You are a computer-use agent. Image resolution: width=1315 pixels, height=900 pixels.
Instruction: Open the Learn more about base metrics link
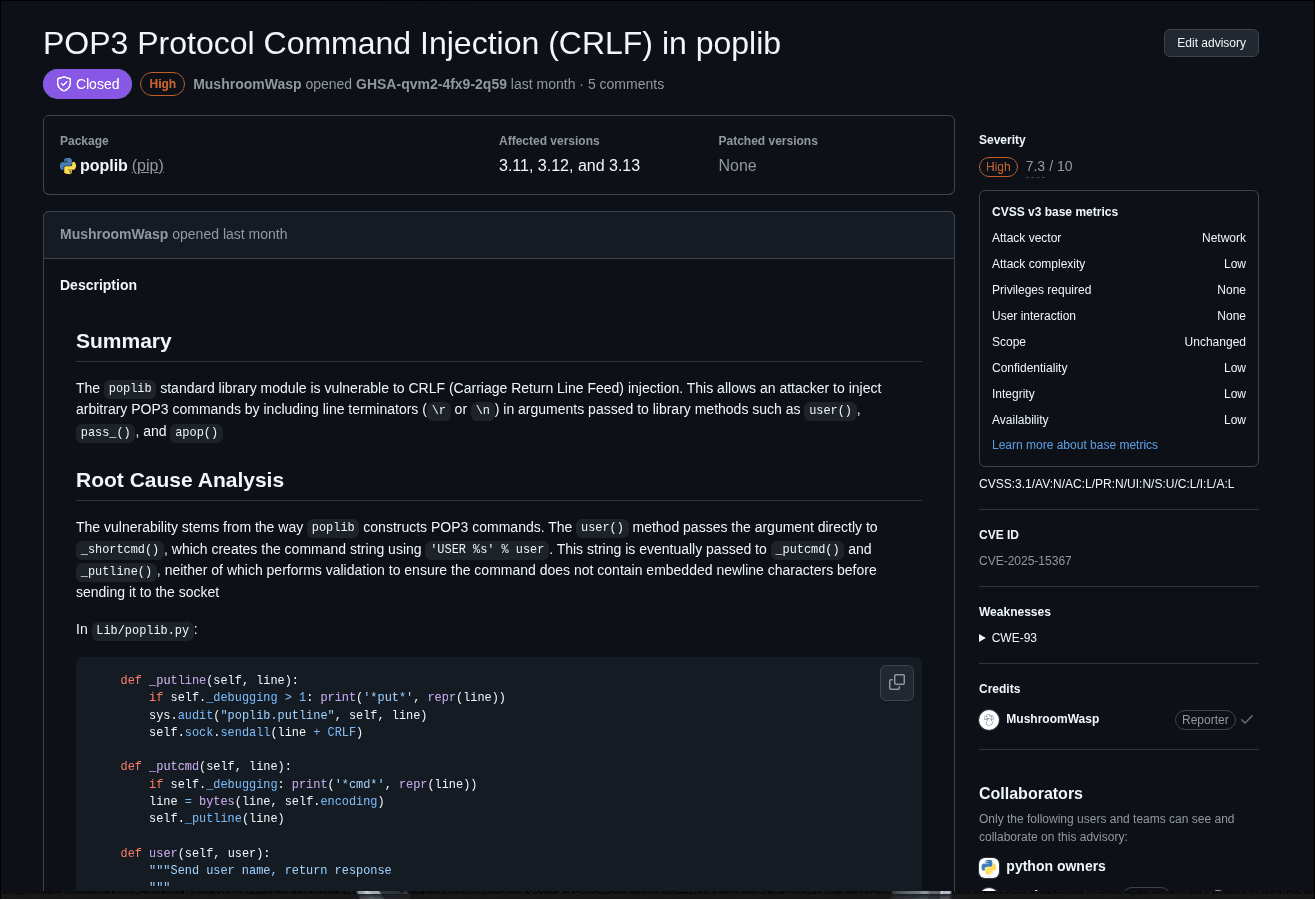tap(1074, 444)
